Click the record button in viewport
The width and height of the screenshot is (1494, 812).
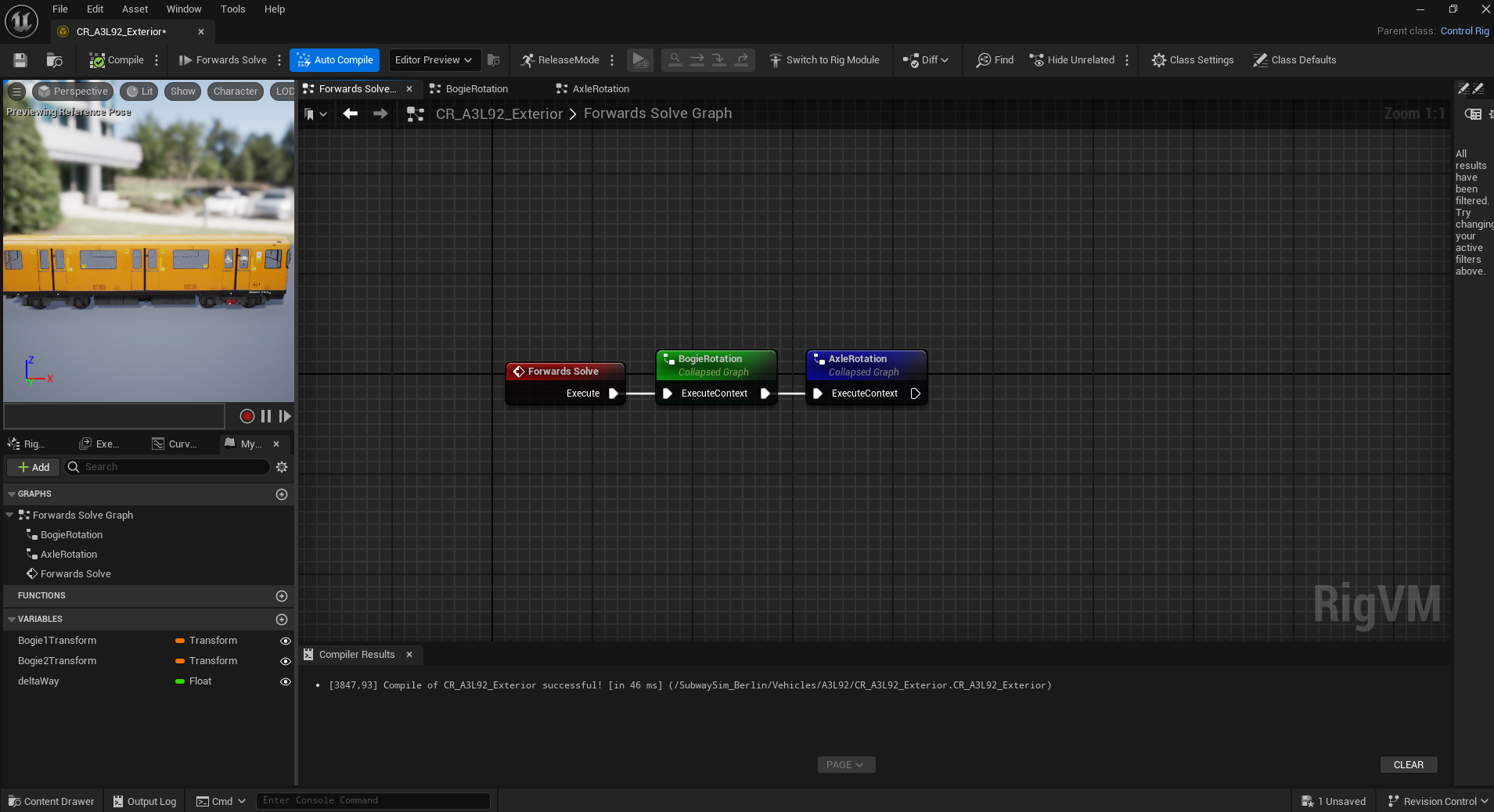tap(247, 416)
